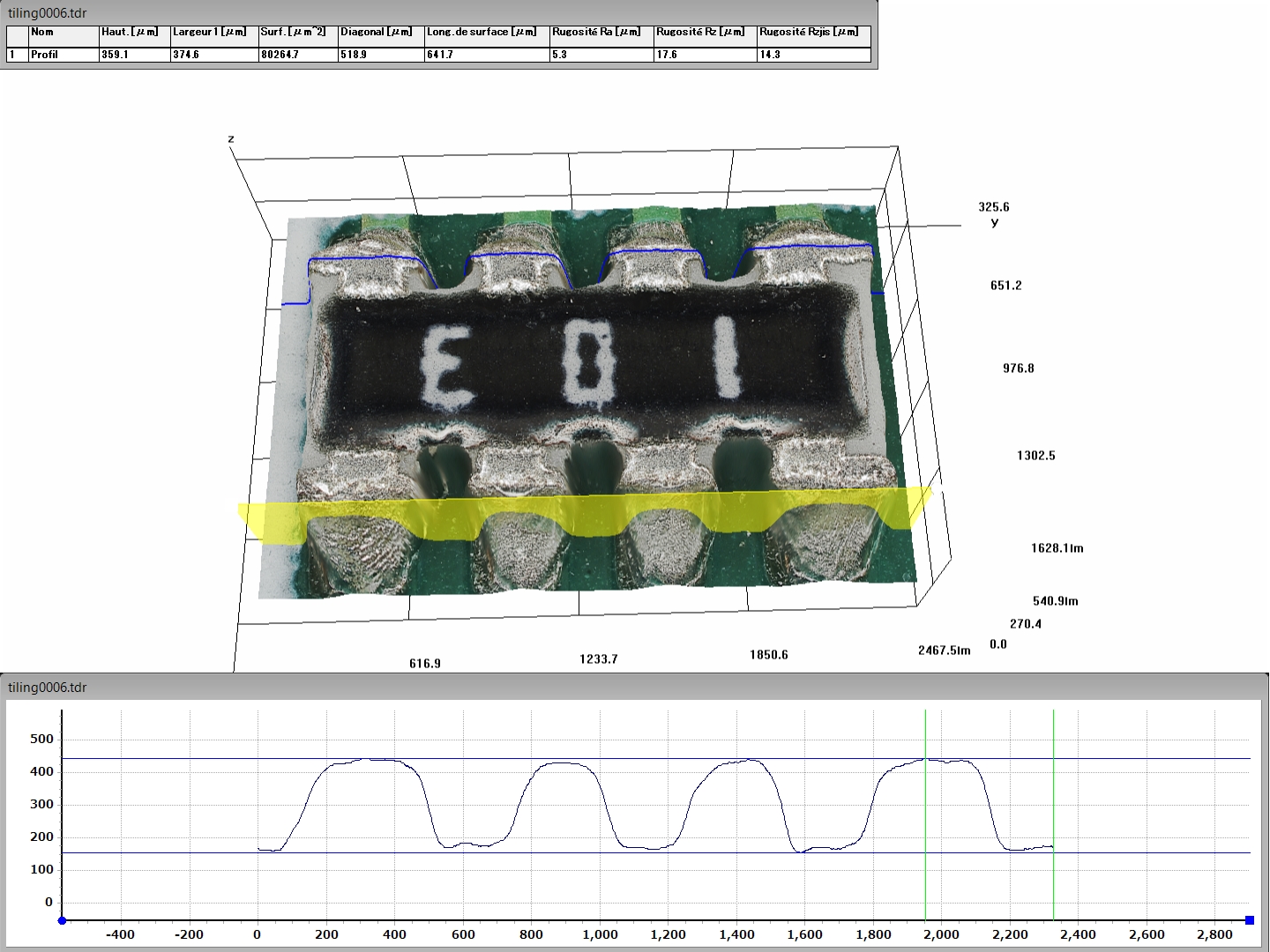
Task: Select the Surf. value 80264.7 cell
Action: pyautogui.click(x=297, y=55)
